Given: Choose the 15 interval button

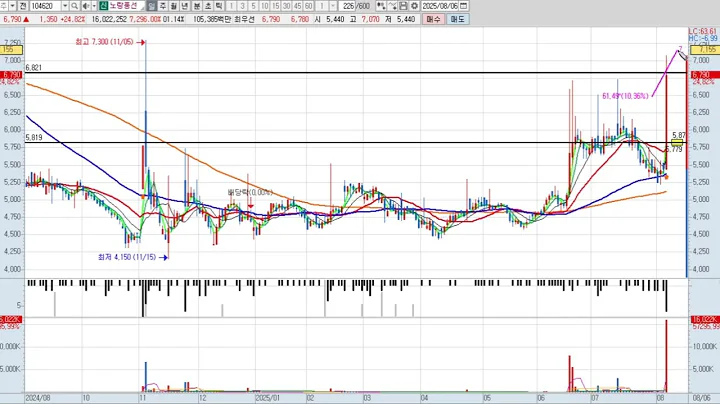Looking at the screenshot, I should pos(276,6).
